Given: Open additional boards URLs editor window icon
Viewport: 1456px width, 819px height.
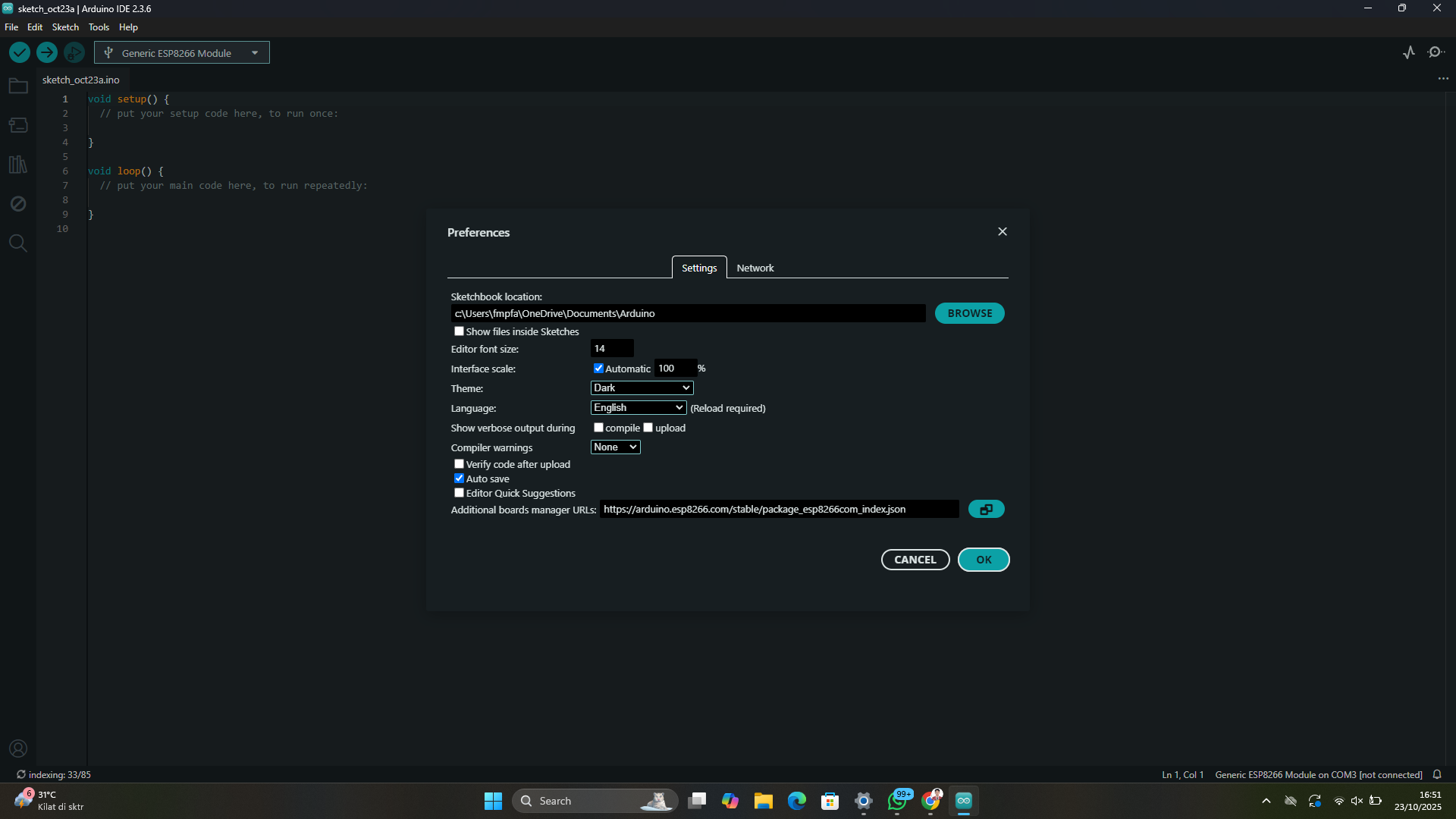Looking at the screenshot, I should tap(986, 510).
